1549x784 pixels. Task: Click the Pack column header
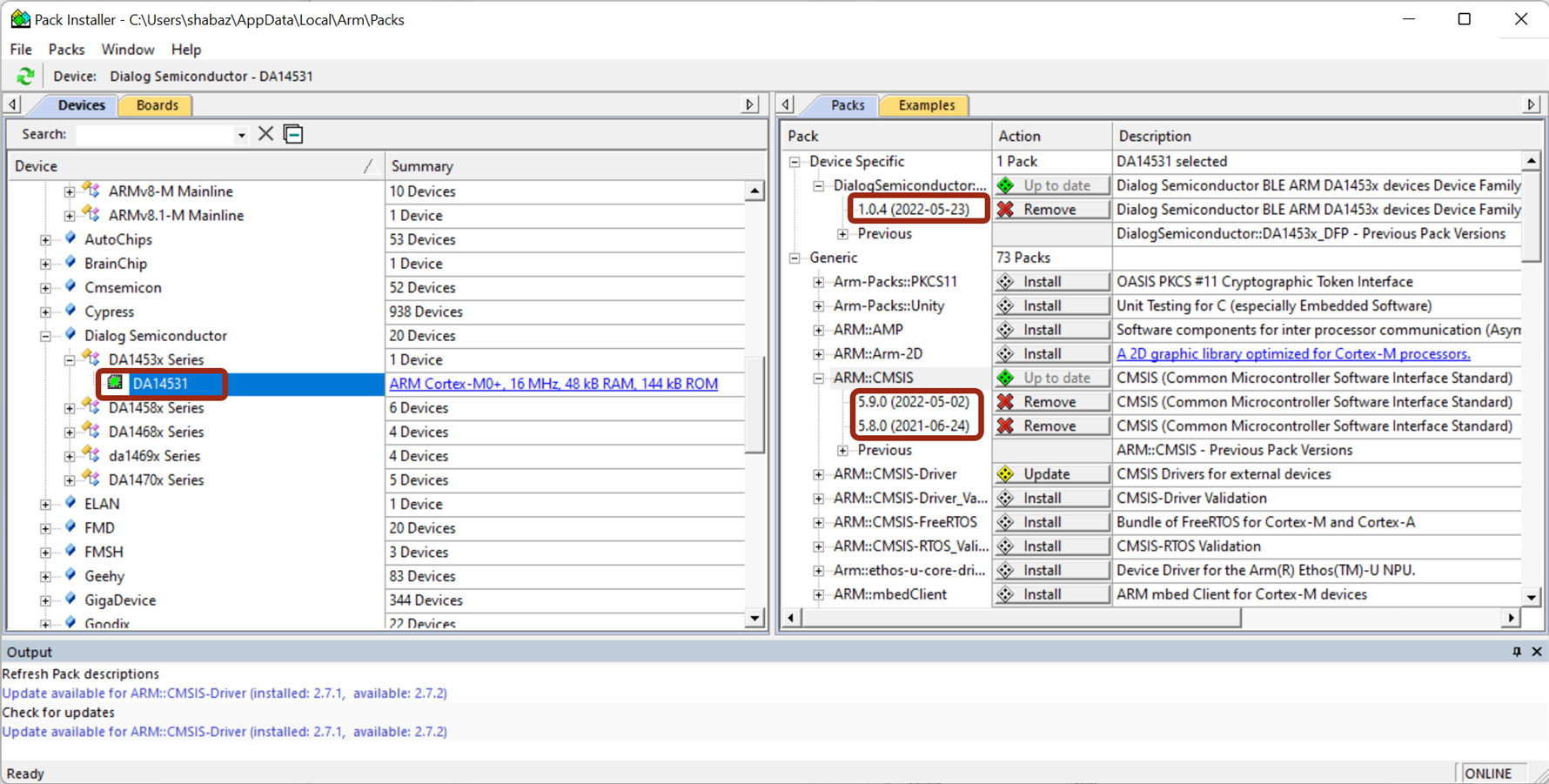pos(887,136)
